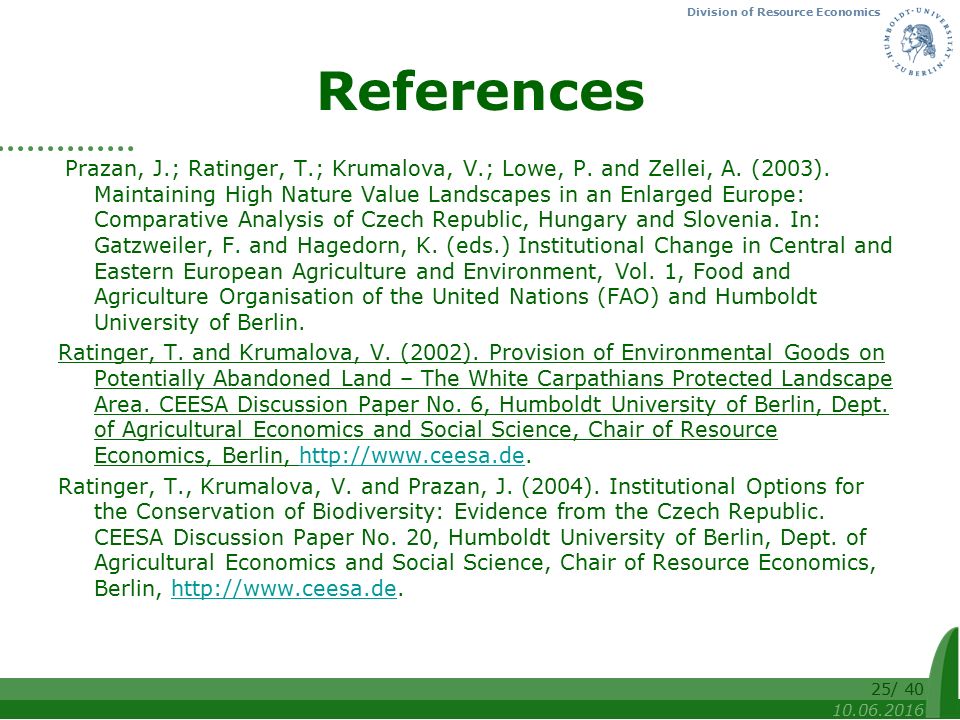The width and height of the screenshot is (960, 720).
Task: Open the ceesa.de link in 2002 reference
Action: click(x=411, y=456)
